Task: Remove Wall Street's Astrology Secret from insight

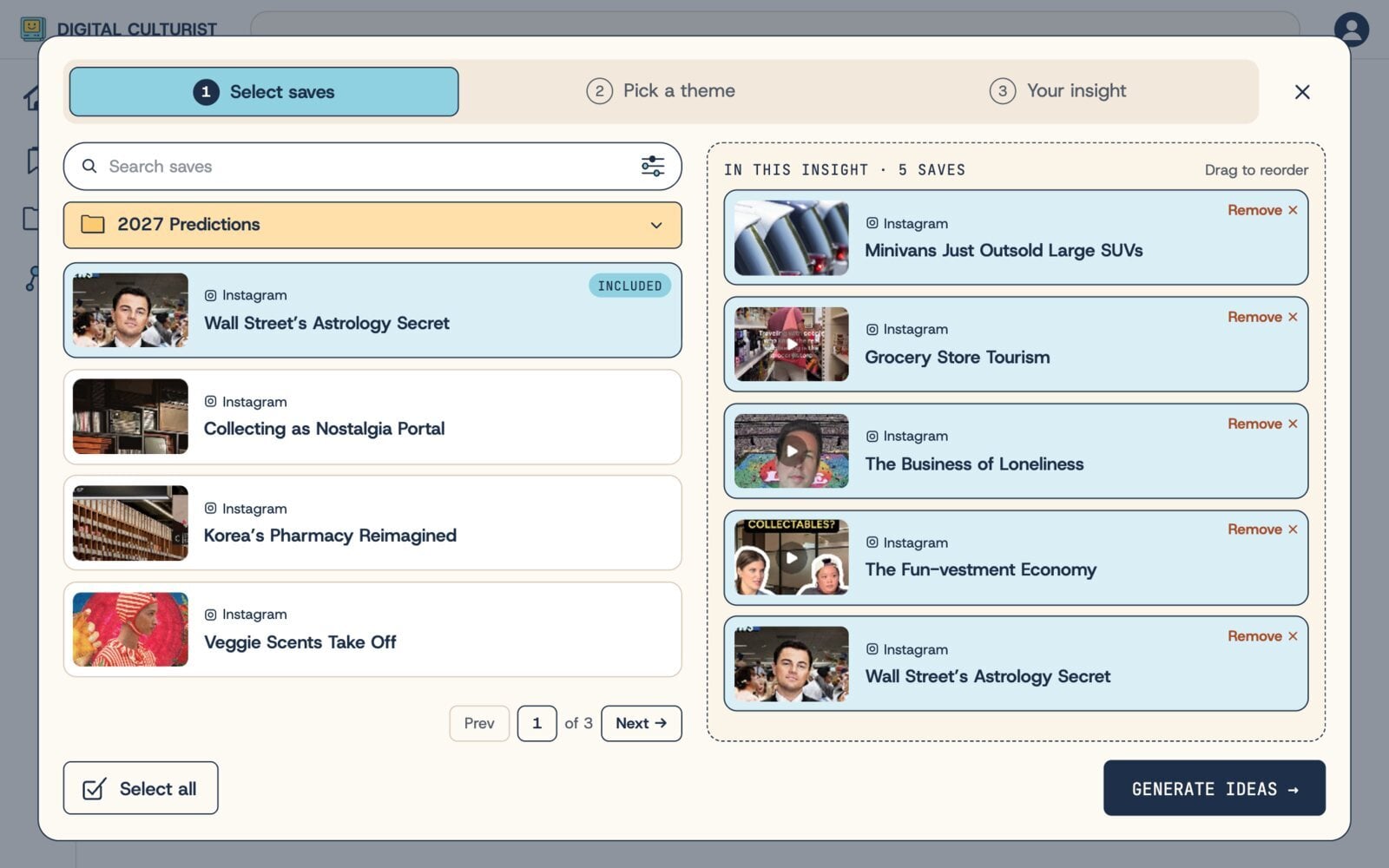Action: click(1262, 636)
